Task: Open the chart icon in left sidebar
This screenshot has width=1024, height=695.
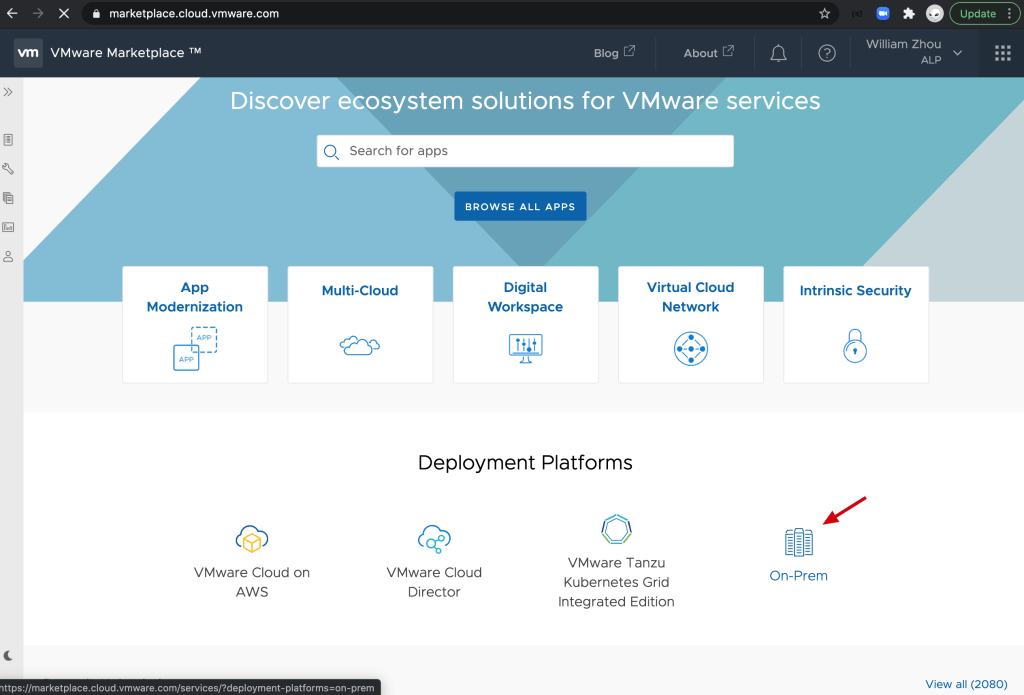Action: 8,227
